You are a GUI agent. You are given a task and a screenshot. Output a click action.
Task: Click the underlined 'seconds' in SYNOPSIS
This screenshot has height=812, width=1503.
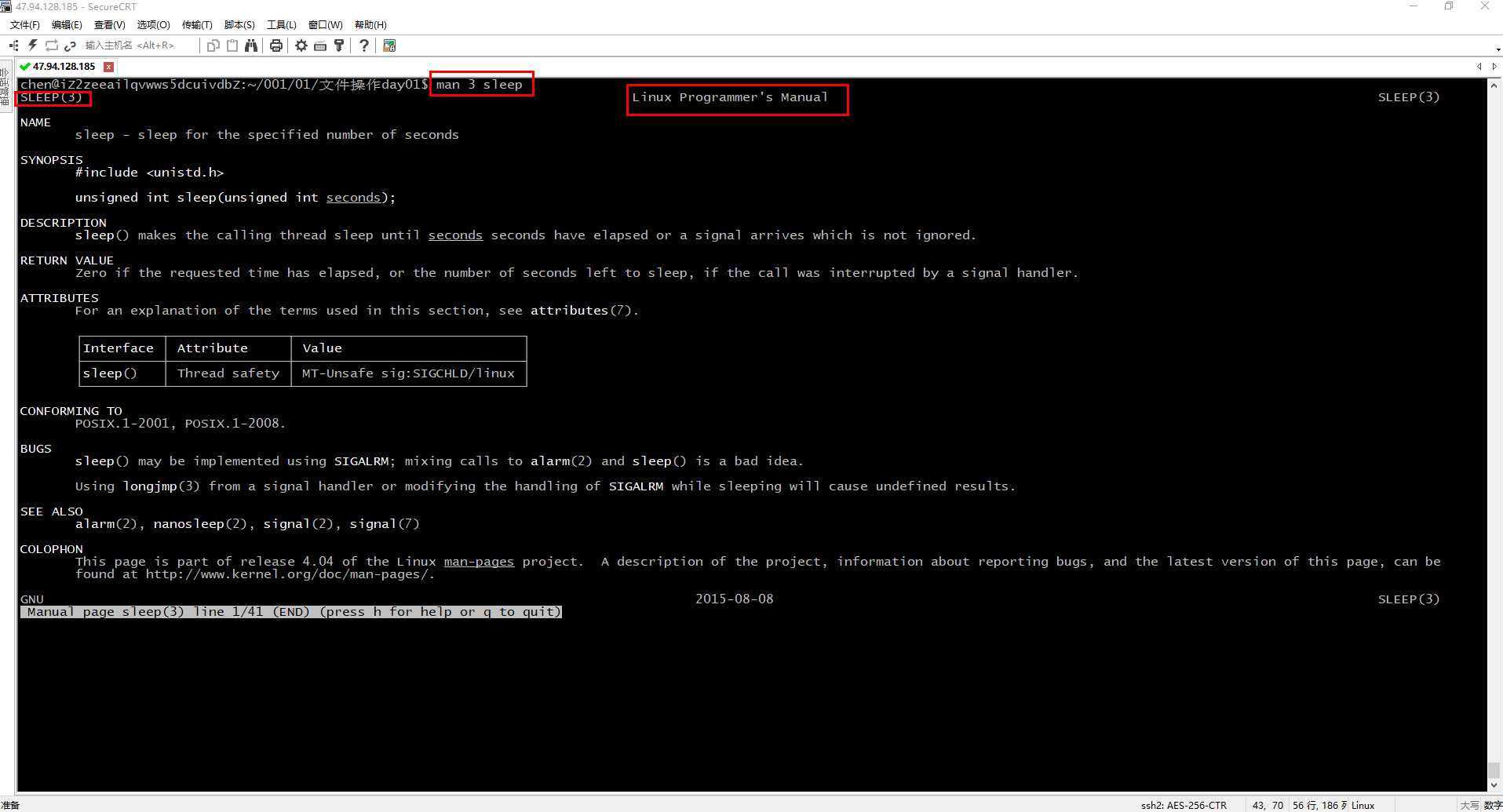tap(353, 198)
